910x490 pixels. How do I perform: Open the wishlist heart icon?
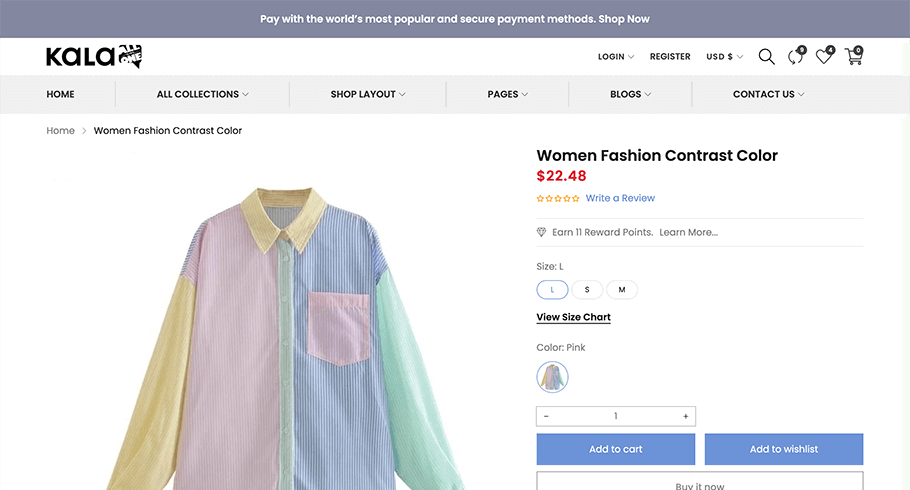coord(825,56)
